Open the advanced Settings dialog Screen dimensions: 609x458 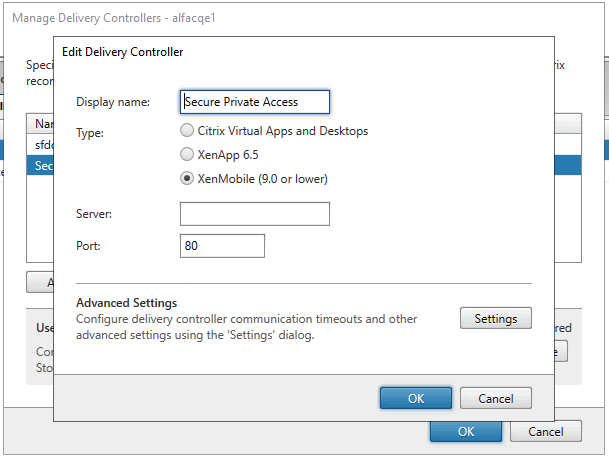coord(495,319)
